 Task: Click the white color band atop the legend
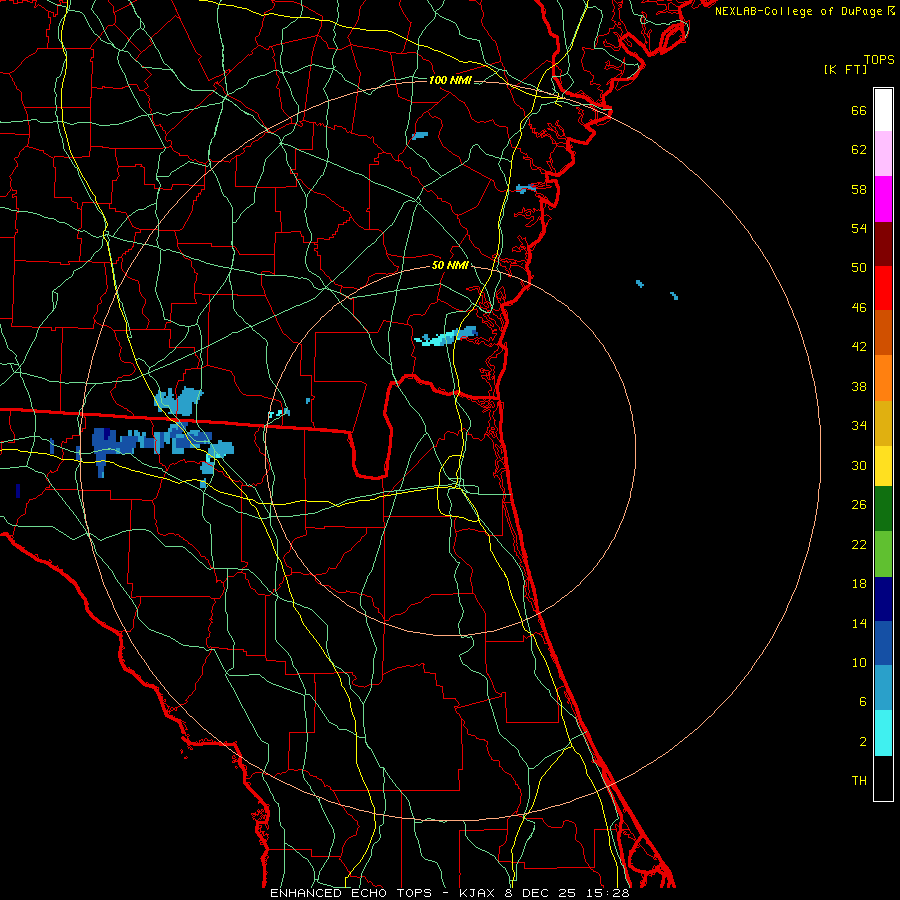[883, 110]
